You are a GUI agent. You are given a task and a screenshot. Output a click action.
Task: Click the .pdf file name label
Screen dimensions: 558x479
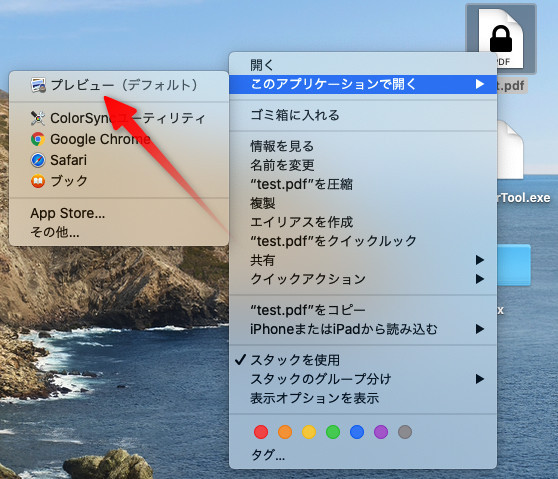tap(511, 86)
